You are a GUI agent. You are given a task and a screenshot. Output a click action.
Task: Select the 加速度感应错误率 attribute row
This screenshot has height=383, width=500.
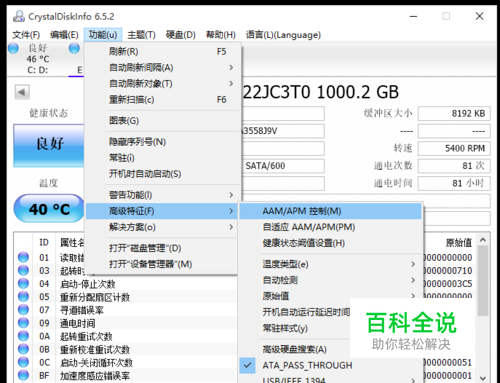(x=127, y=375)
